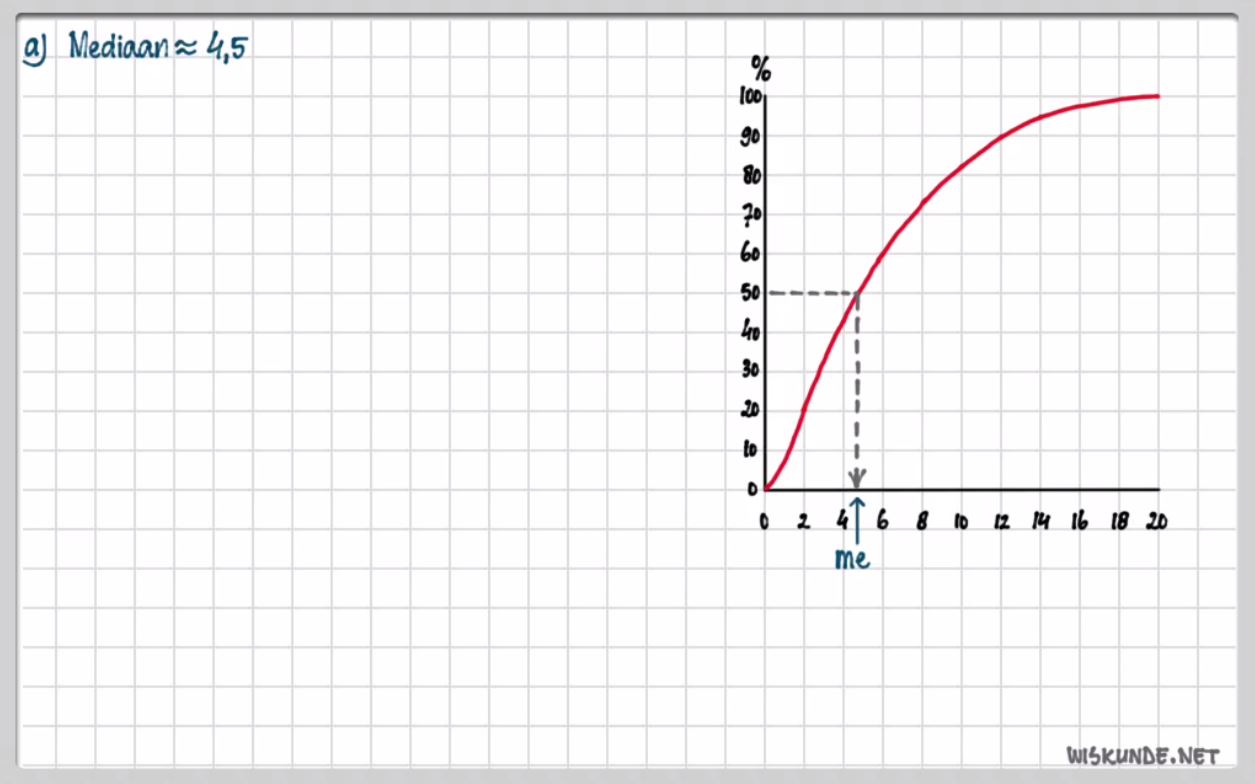This screenshot has width=1255, height=784.
Task: Select the "16" label on the horizontal axis
Action: pos(1079,521)
